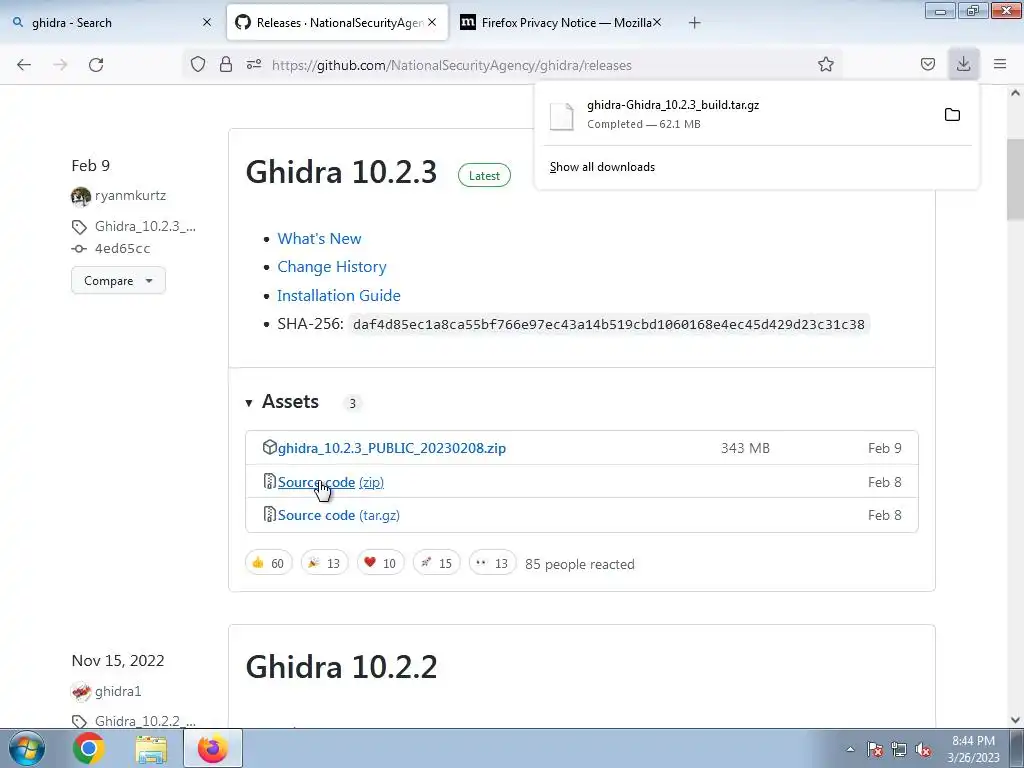Open ghidra1 user profile
Image resolution: width=1024 pixels, height=768 pixels.
(x=118, y=691)
